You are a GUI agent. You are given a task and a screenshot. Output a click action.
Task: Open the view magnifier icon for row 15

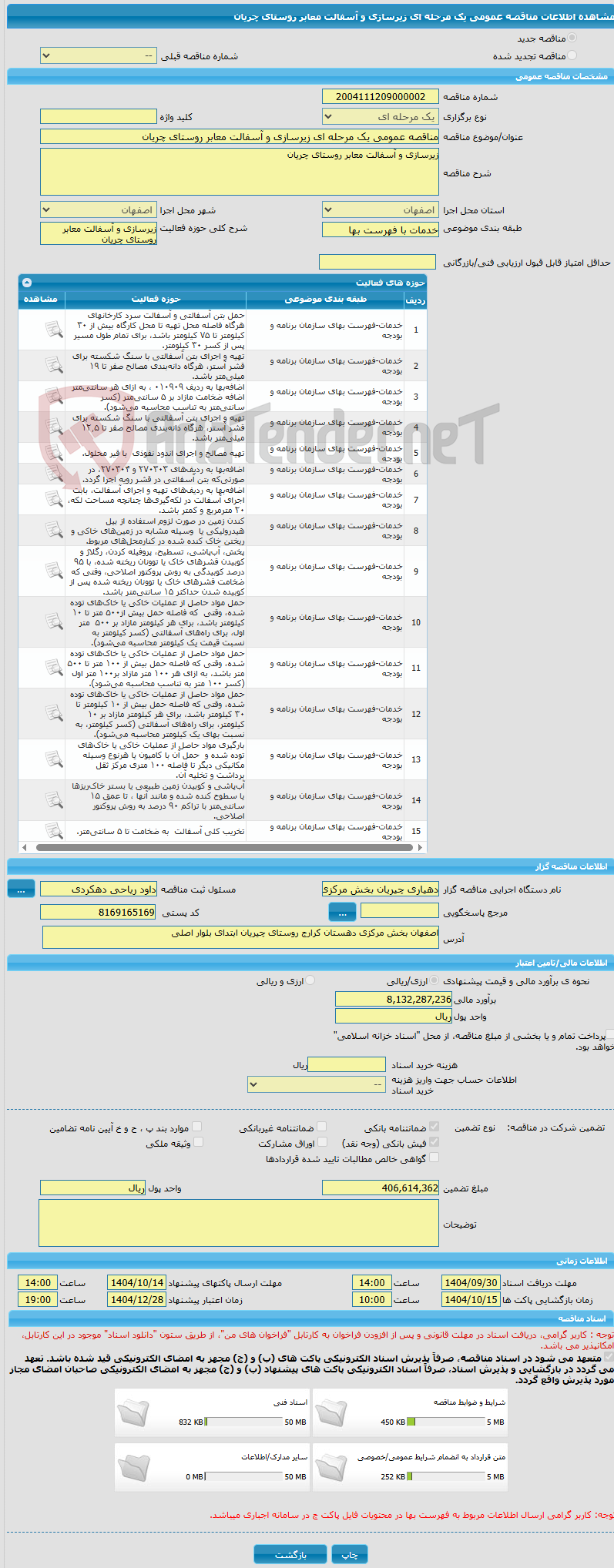pyautogui.click(x=53, y=831)
